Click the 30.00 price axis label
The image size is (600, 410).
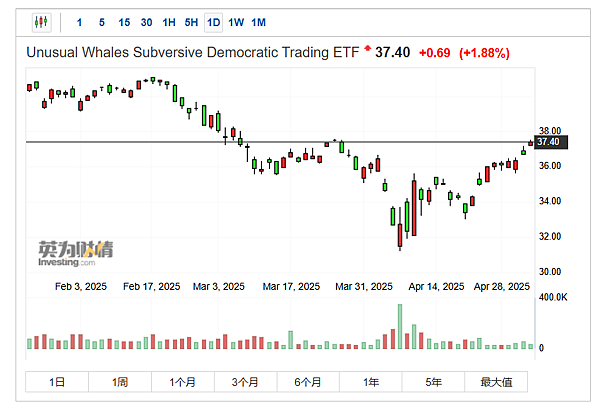[x=550, y=272]
